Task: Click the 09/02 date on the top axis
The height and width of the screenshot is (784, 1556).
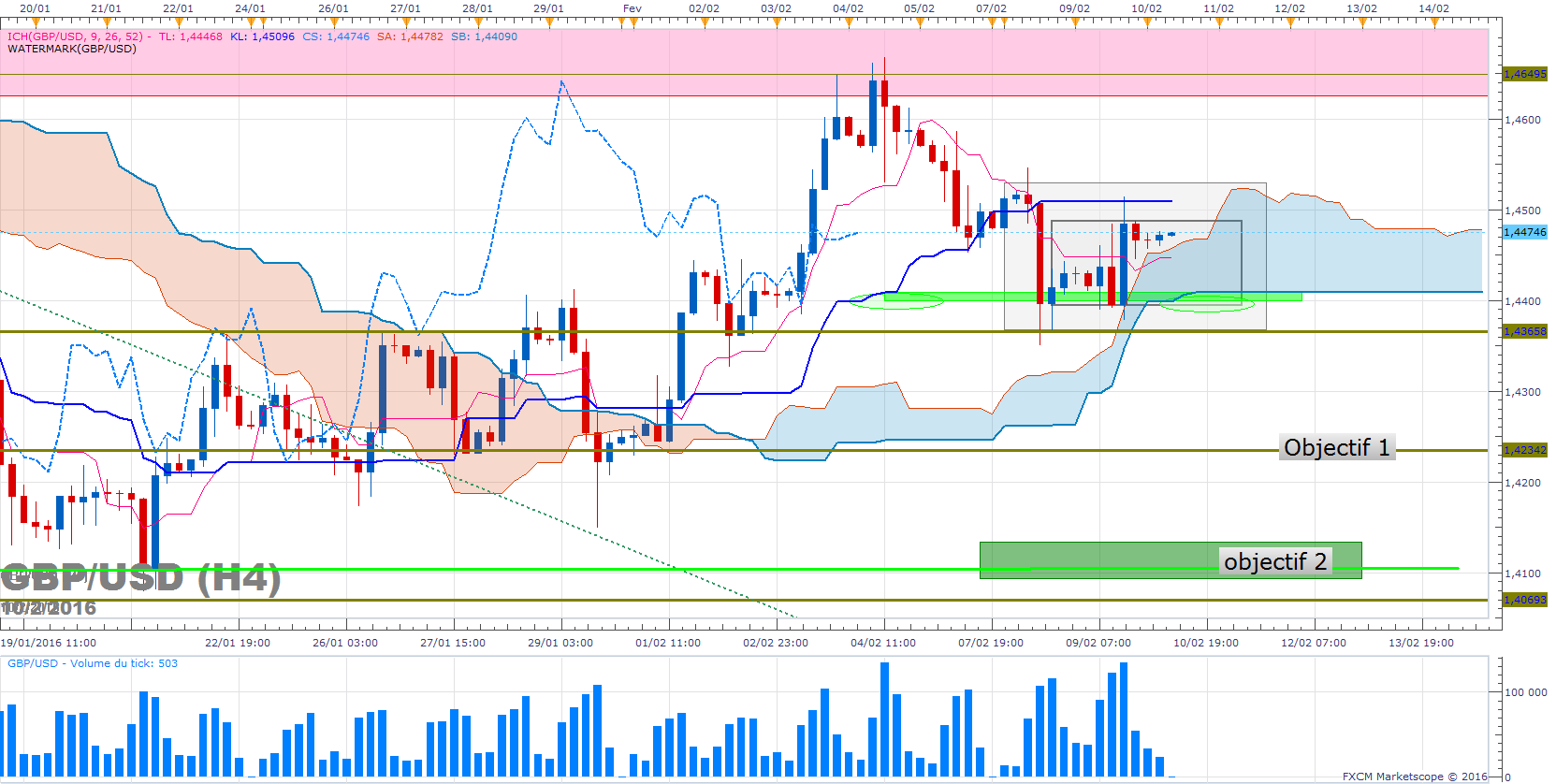Action: [1074, 8]
